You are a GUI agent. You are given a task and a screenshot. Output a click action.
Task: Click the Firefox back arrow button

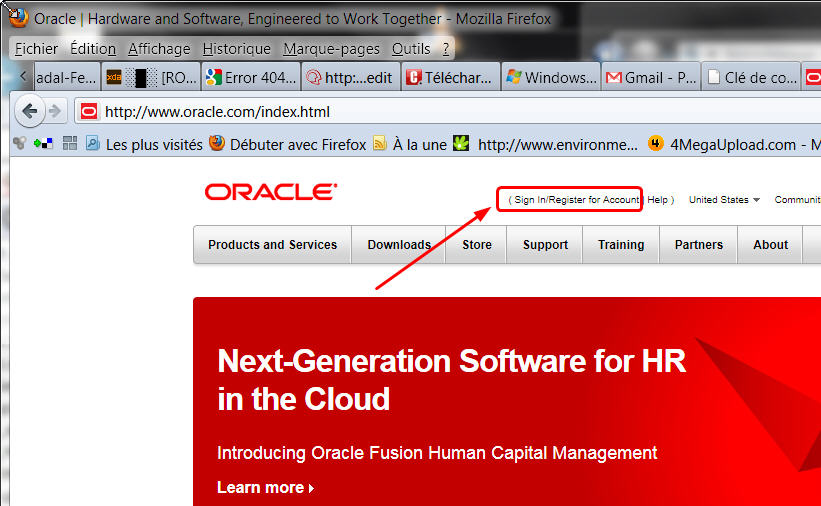click(x=29, y=111)
